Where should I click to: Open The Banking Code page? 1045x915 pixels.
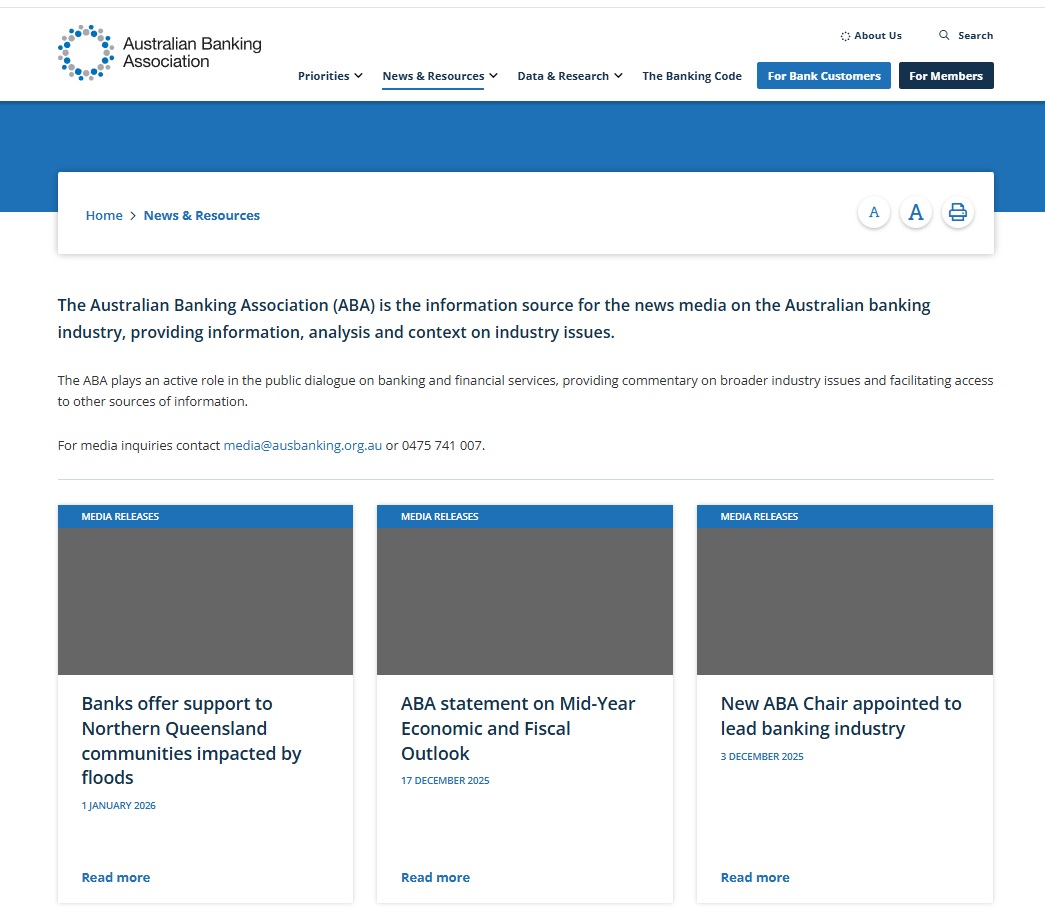coord(692,76)
